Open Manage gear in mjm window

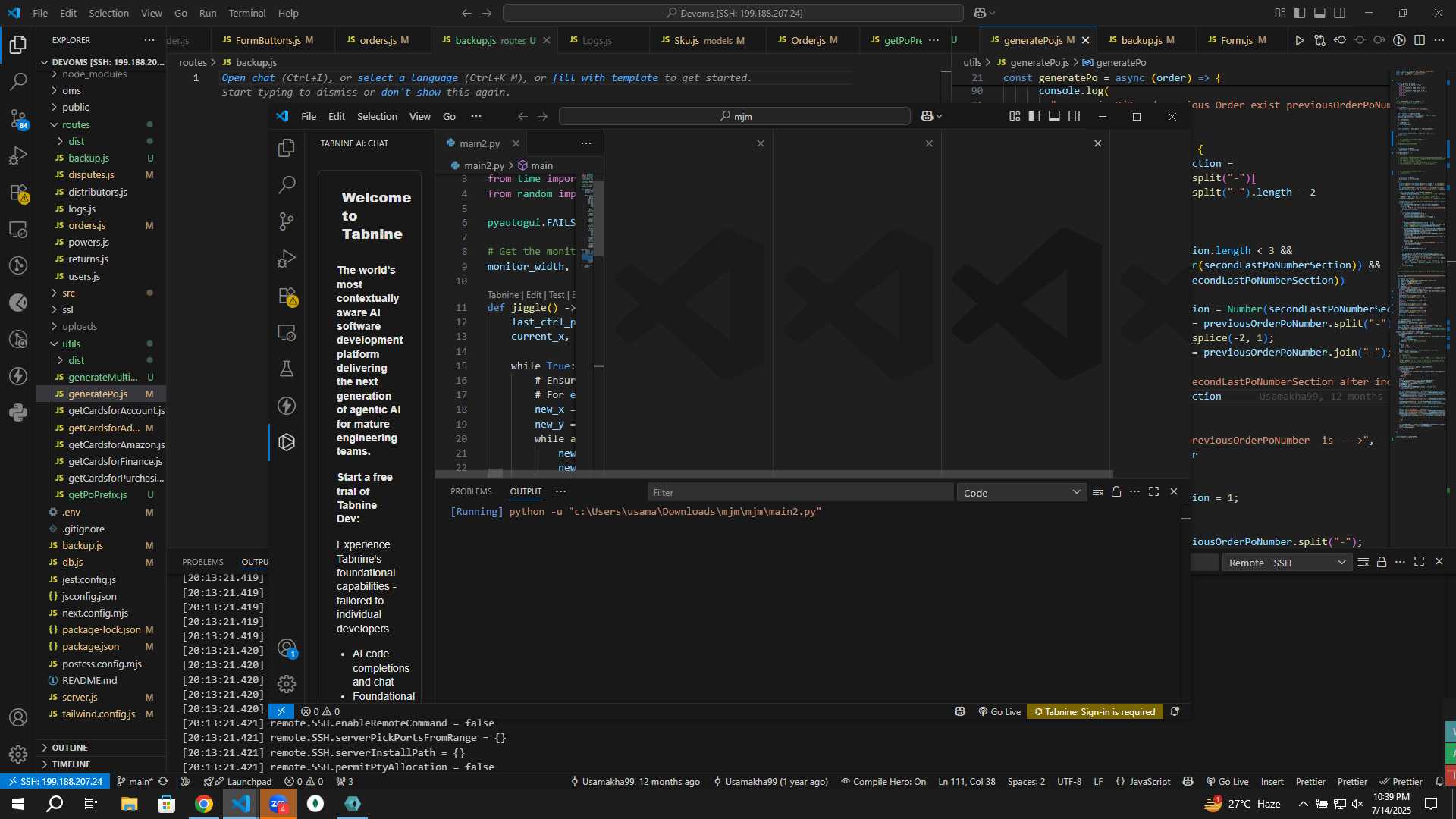287,684
